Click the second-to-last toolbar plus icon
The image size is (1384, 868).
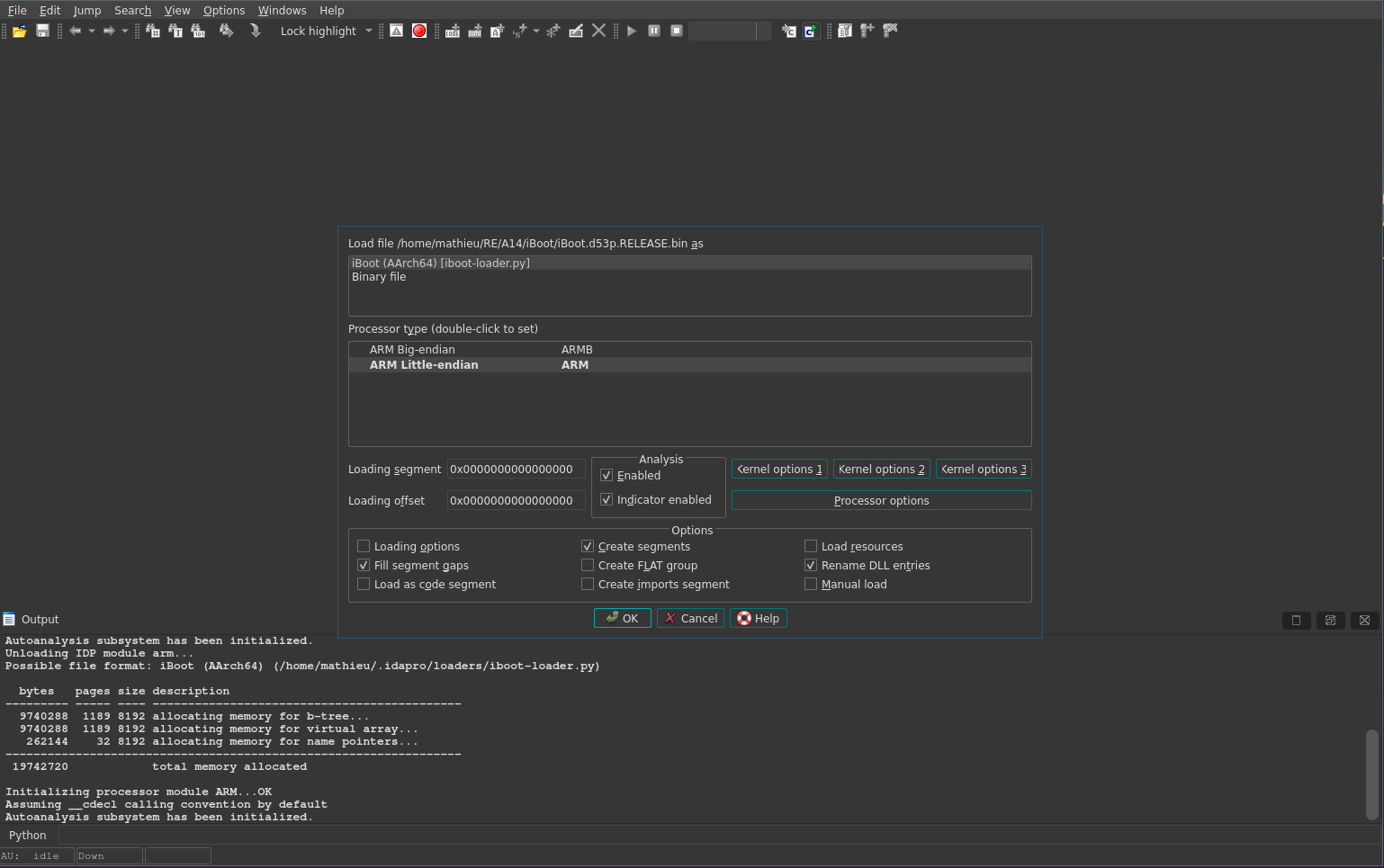867,31
